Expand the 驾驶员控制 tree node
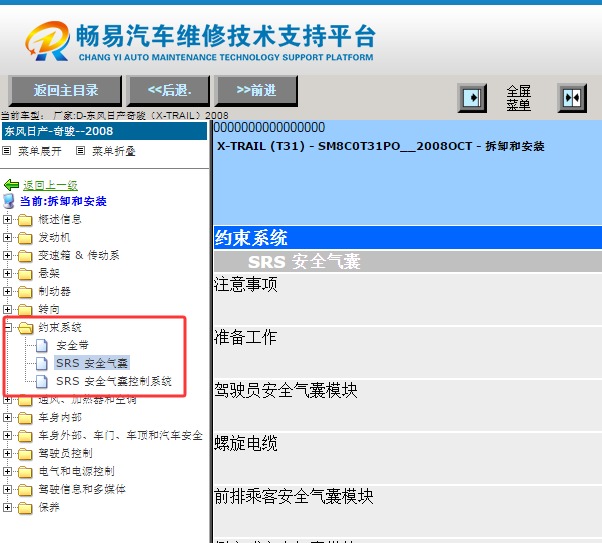The image size is (602, 543). [x=7, y=453]
